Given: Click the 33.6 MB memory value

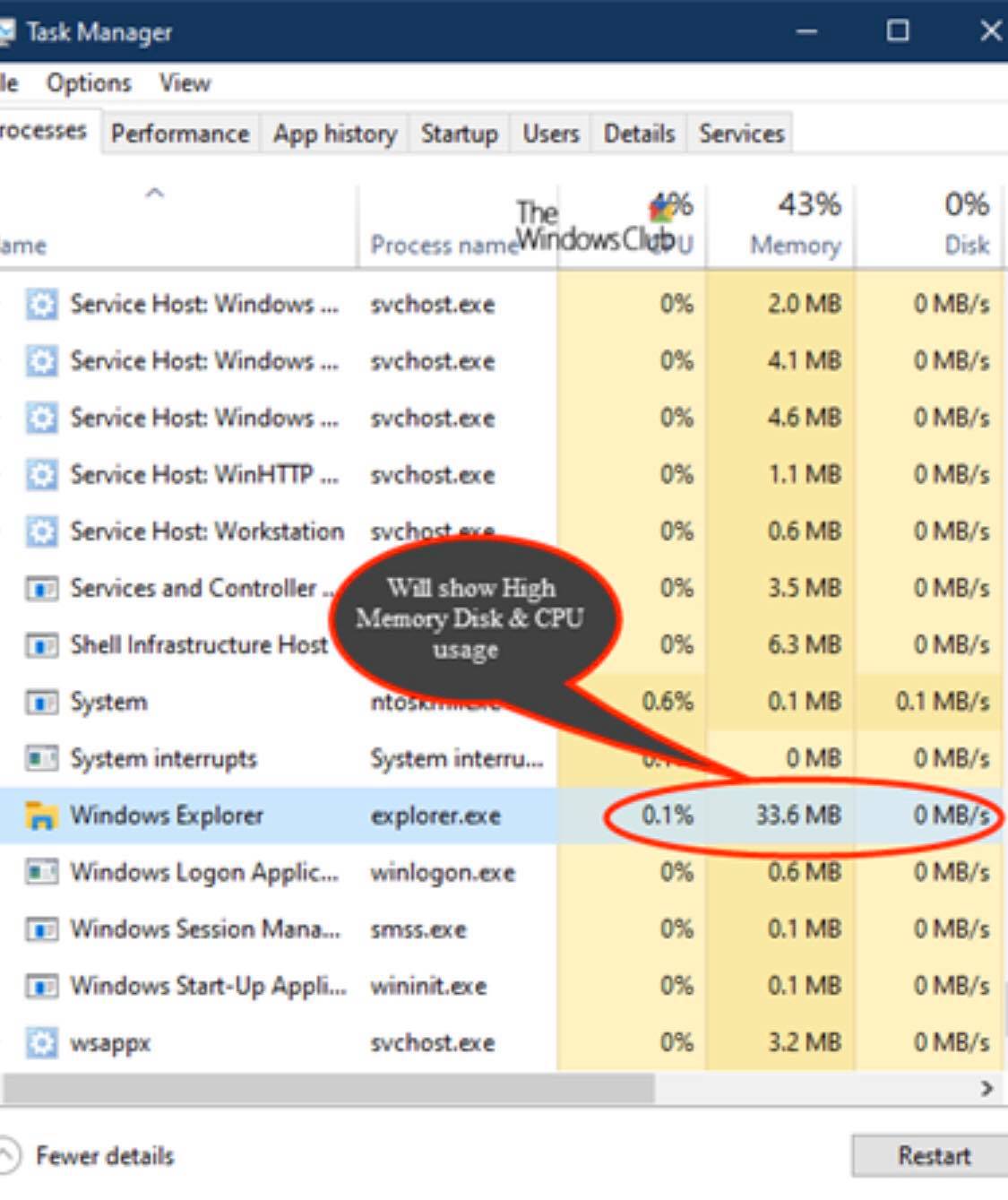Looking at the screenshot, I should pos(798,816).
